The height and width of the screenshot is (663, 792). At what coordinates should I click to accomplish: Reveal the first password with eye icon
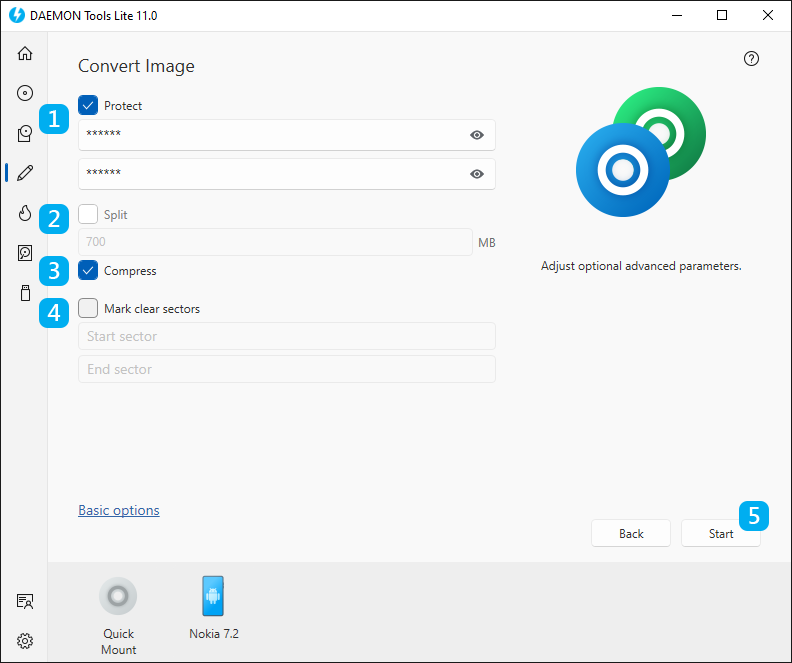[x=477, y=135]
